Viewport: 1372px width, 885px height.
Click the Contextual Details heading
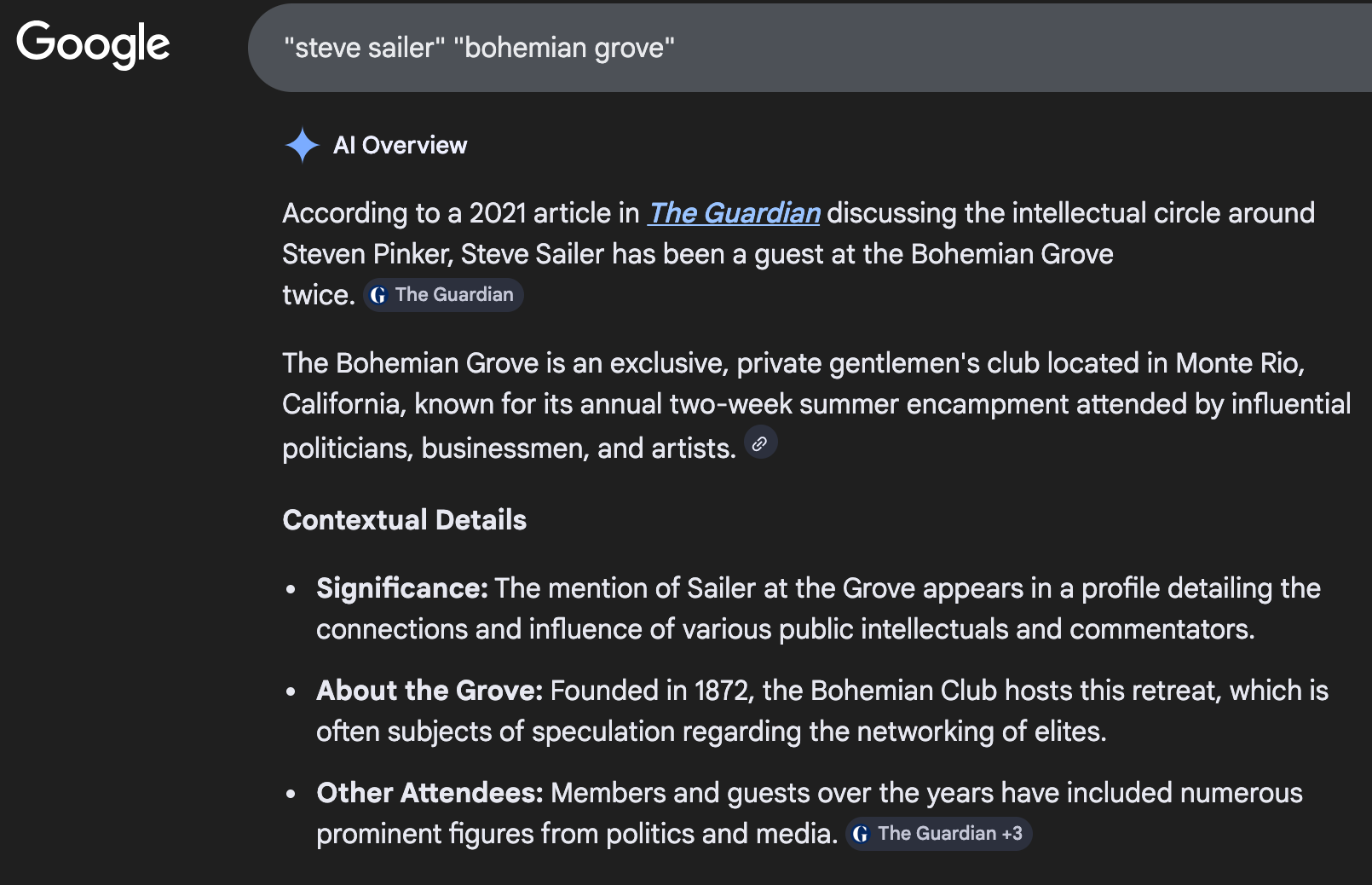[x=404, y=520]
